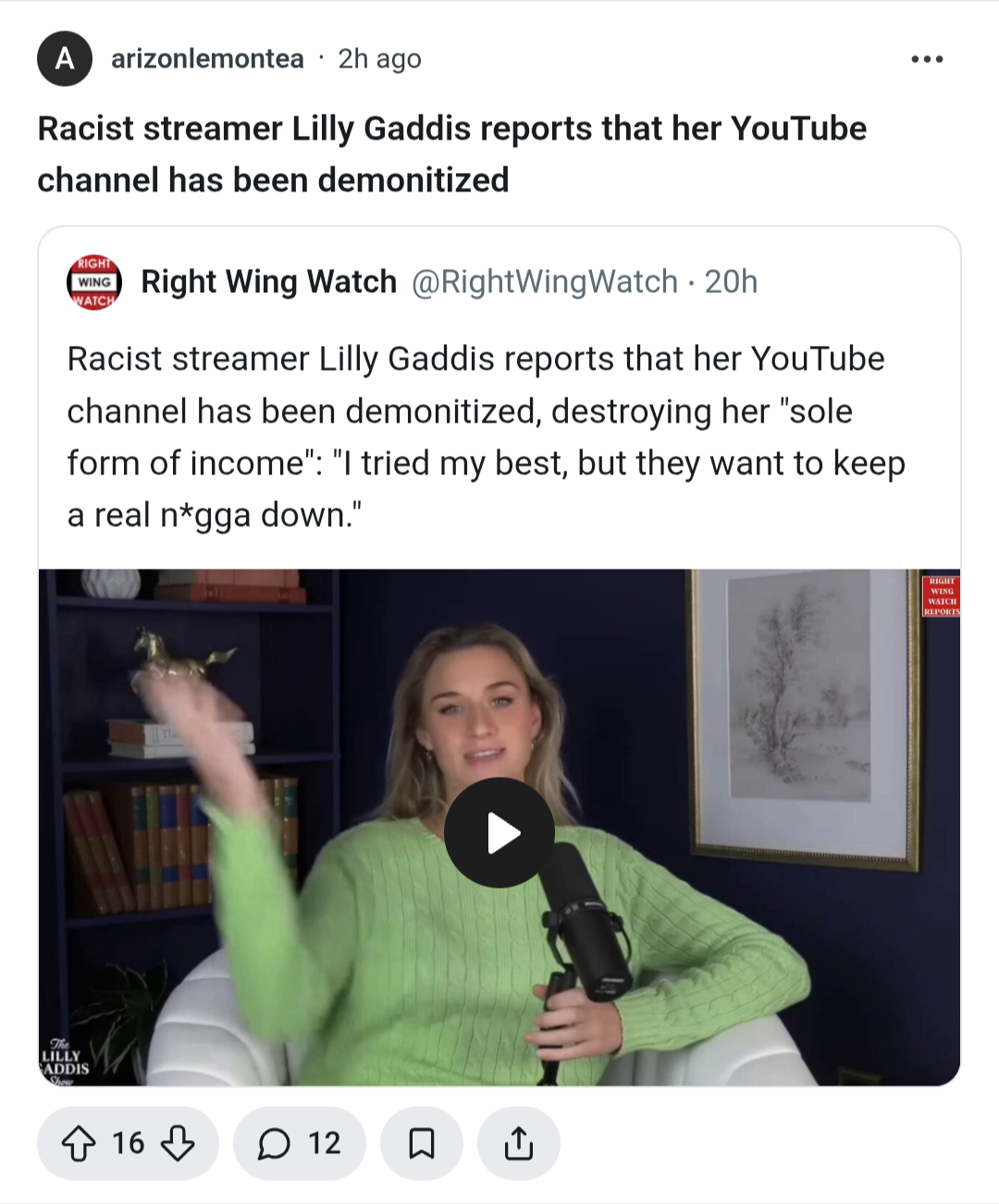Downvote the post with the down arrow
The image size is (999, 1204).
pyautogui.click(x=178, y=1144)
